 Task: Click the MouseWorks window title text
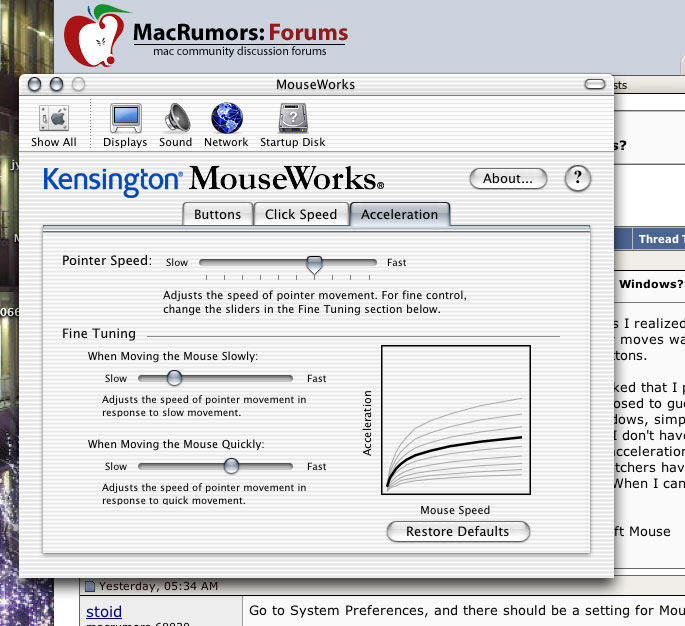pyautogui.click(x=315, y=84)
